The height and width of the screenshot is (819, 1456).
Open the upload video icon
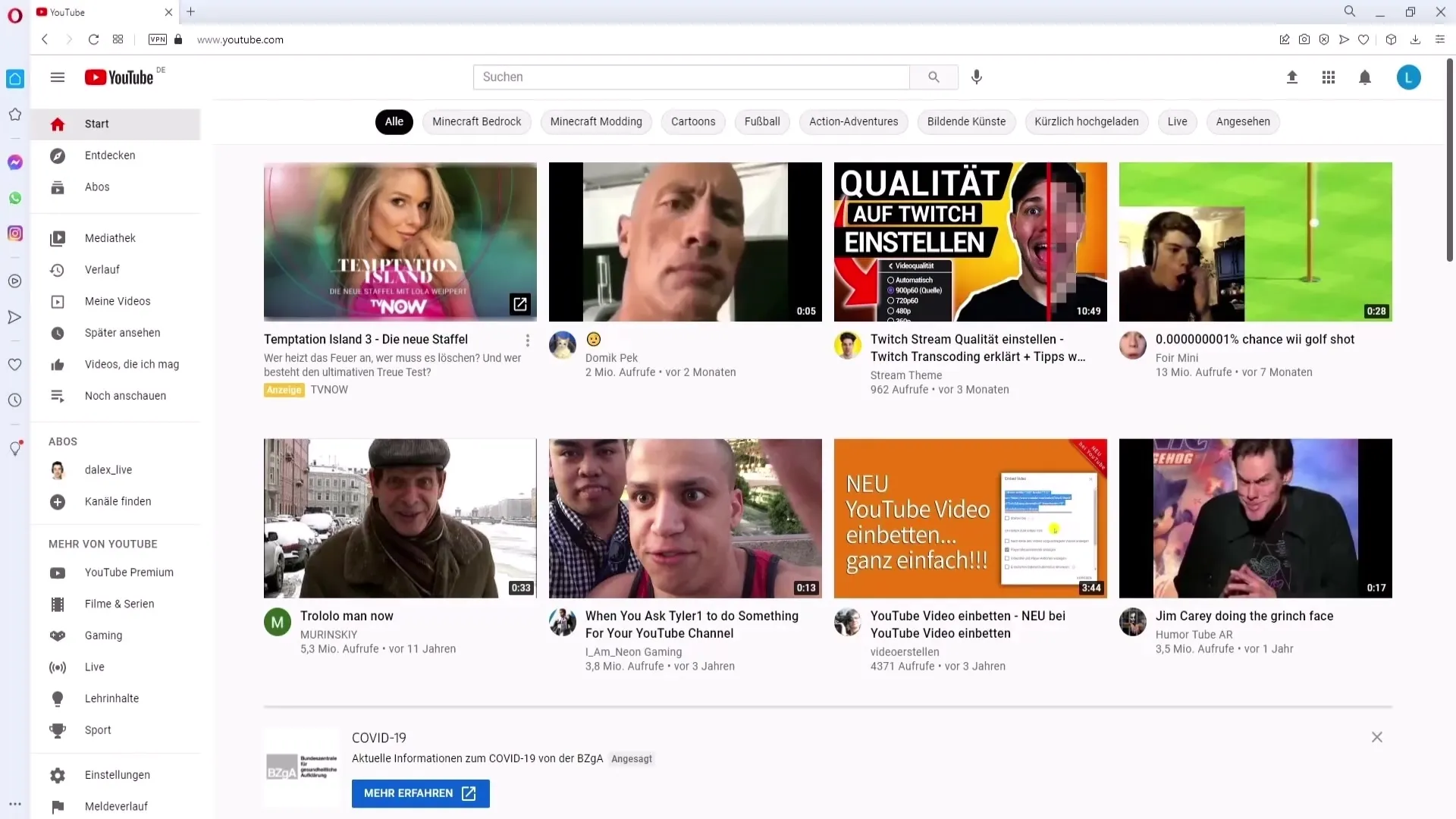(x=1292, y=77)
